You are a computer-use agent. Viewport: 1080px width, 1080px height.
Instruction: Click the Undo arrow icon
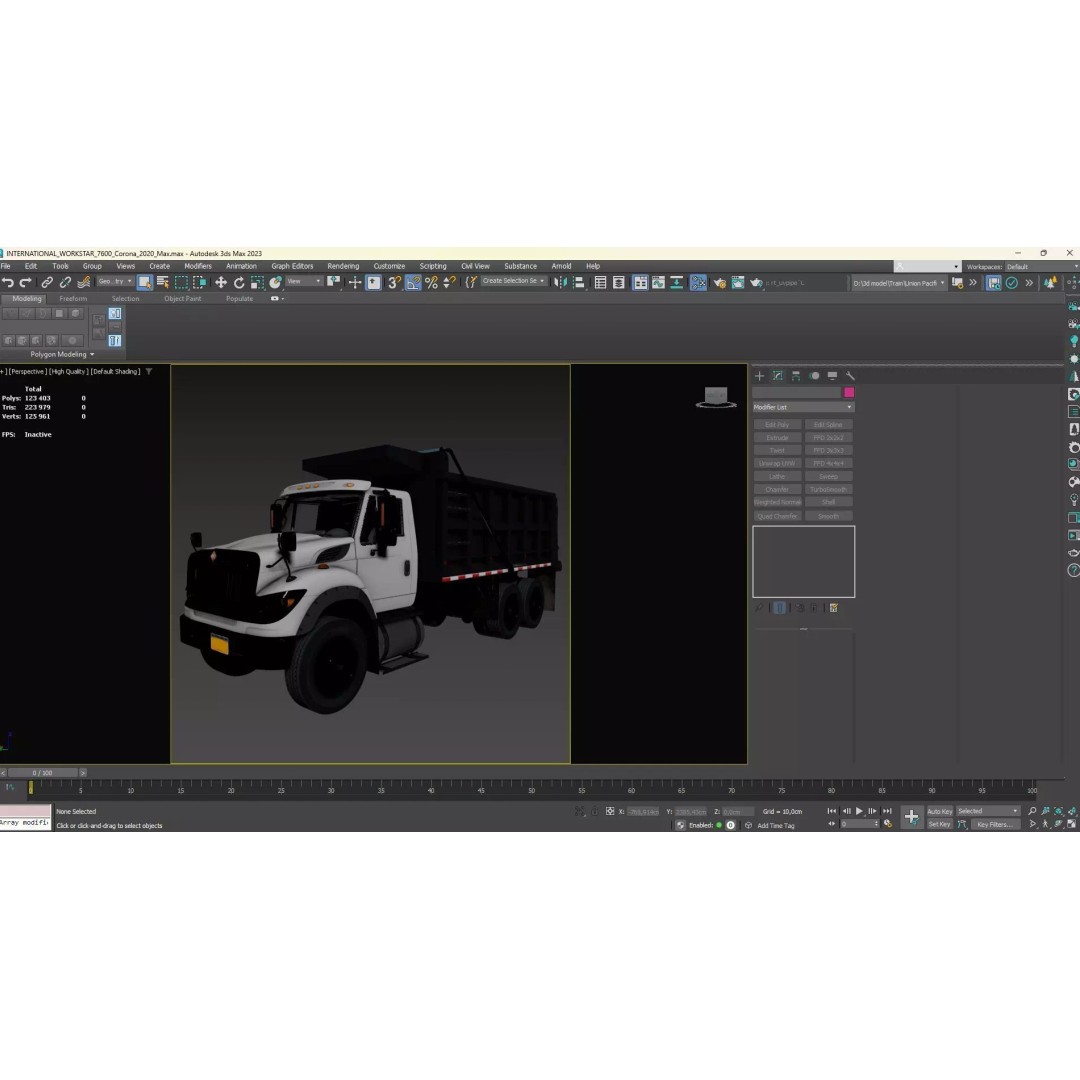pos(8,282)
